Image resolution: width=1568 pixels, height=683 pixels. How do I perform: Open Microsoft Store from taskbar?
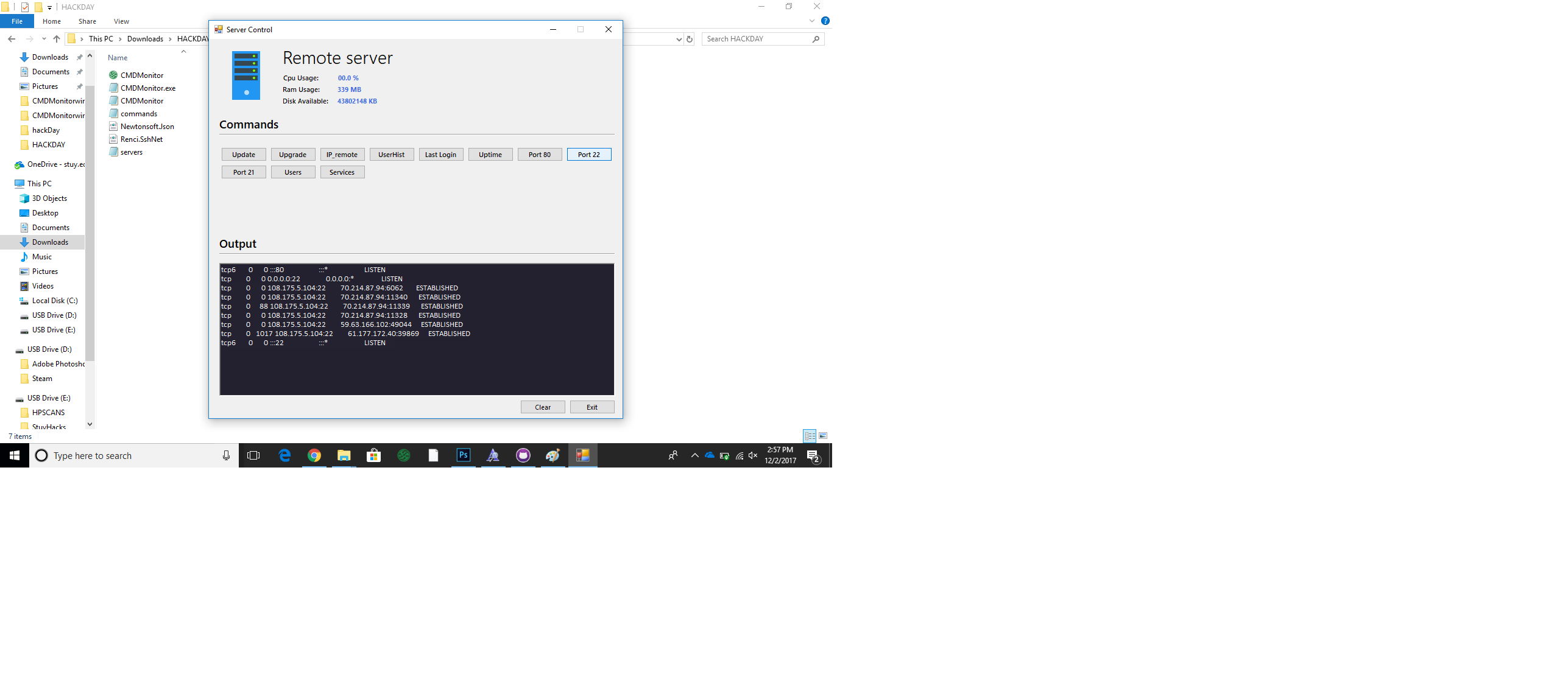point(373,455)
